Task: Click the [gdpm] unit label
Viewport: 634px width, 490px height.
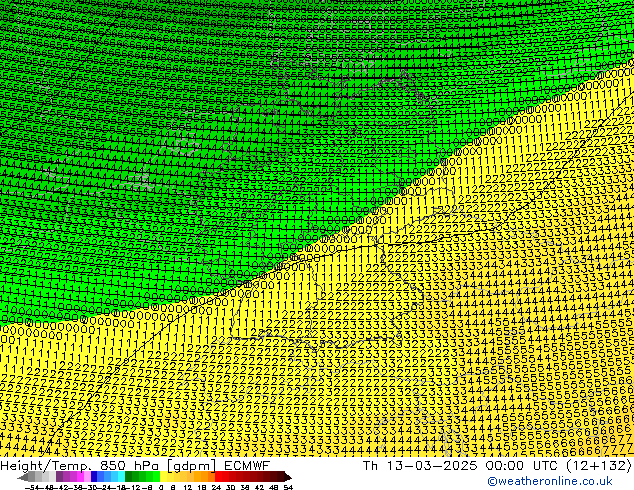Action: click(x=192, y=466)
